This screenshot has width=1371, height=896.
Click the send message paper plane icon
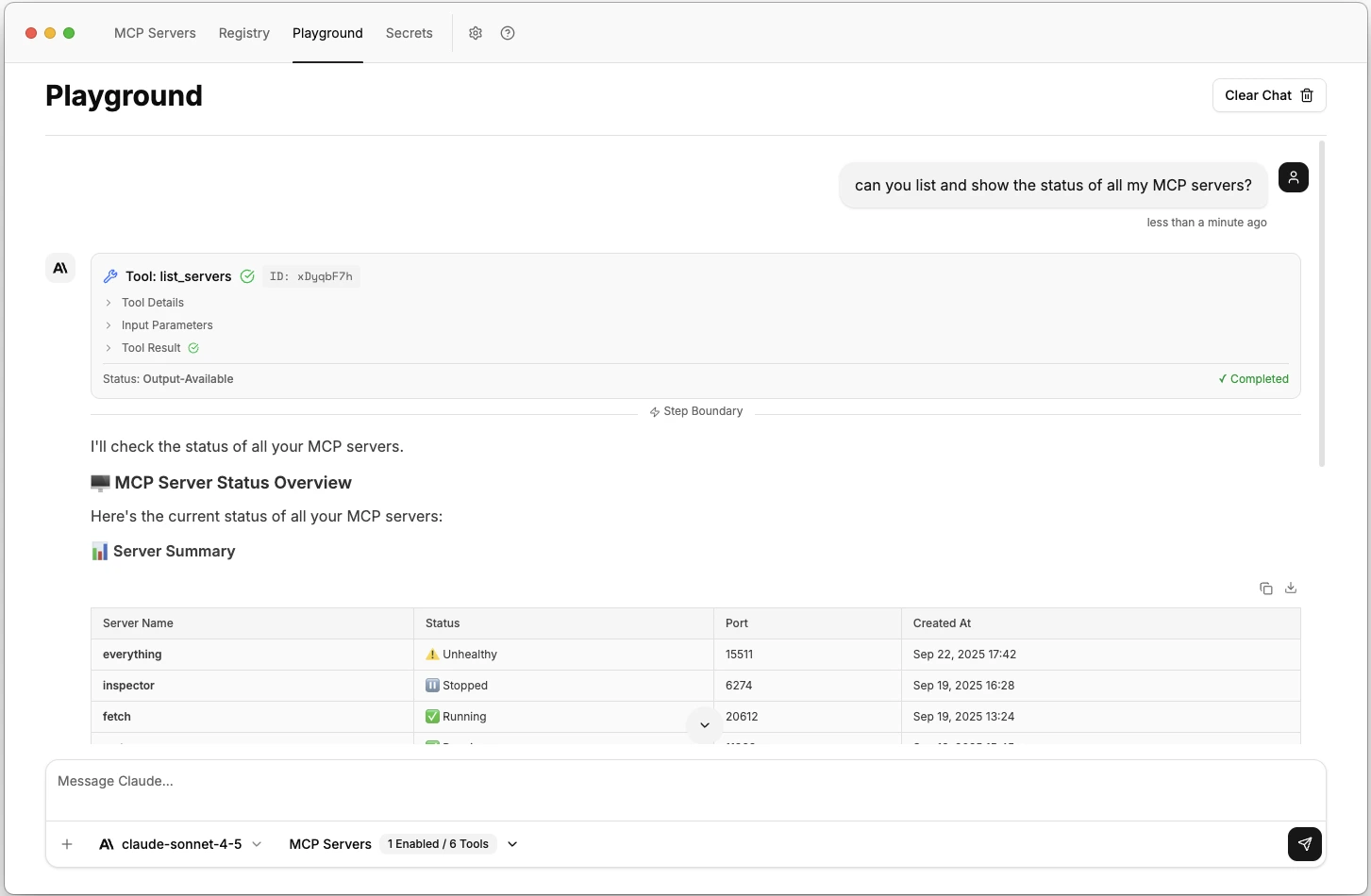pos(1305,844)
